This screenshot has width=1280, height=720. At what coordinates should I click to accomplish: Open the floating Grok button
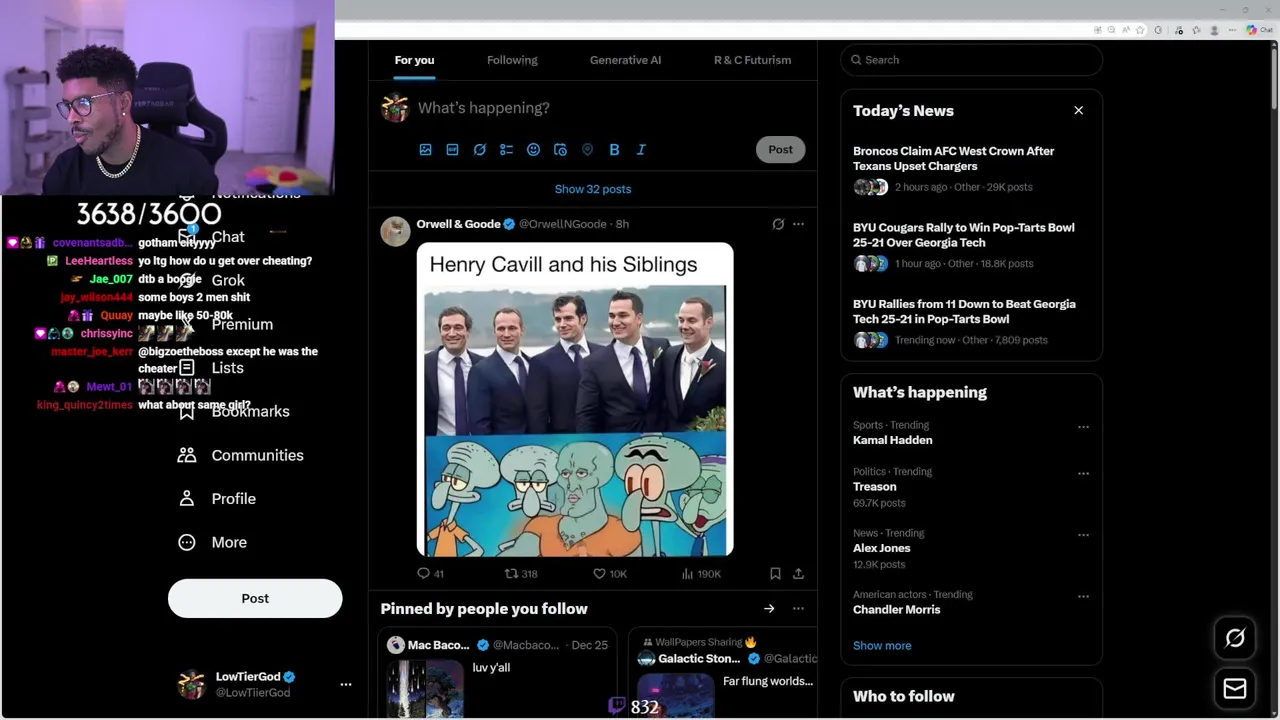click(x=1235, y=638)
